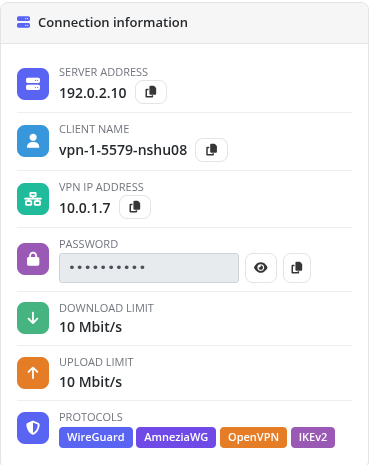Reveal the hidden password with eye button
This screenshot has width=375, height=465.
pos(261,268)
